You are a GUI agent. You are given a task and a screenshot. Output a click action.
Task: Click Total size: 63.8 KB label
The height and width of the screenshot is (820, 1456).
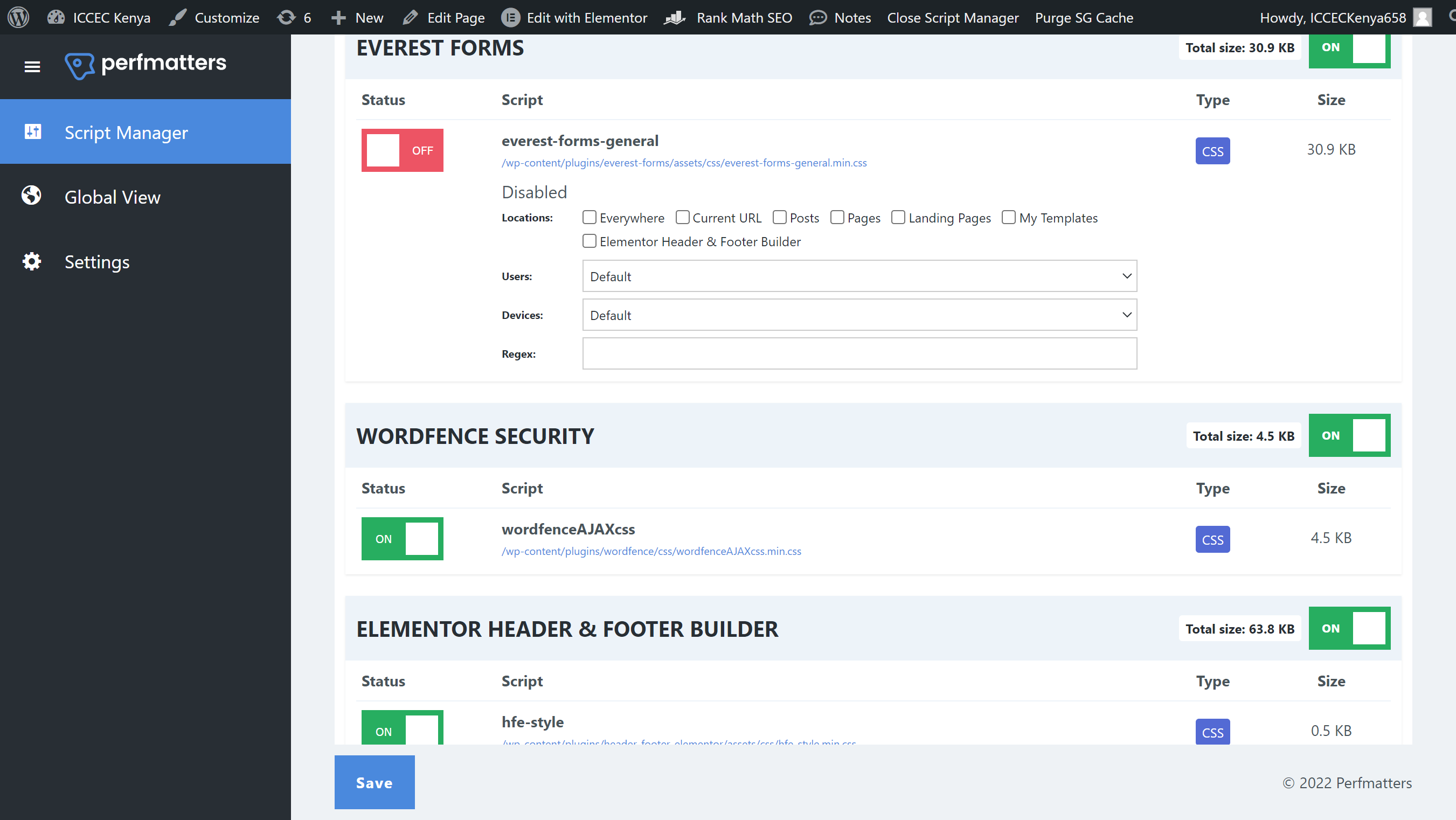(1239, 628)
